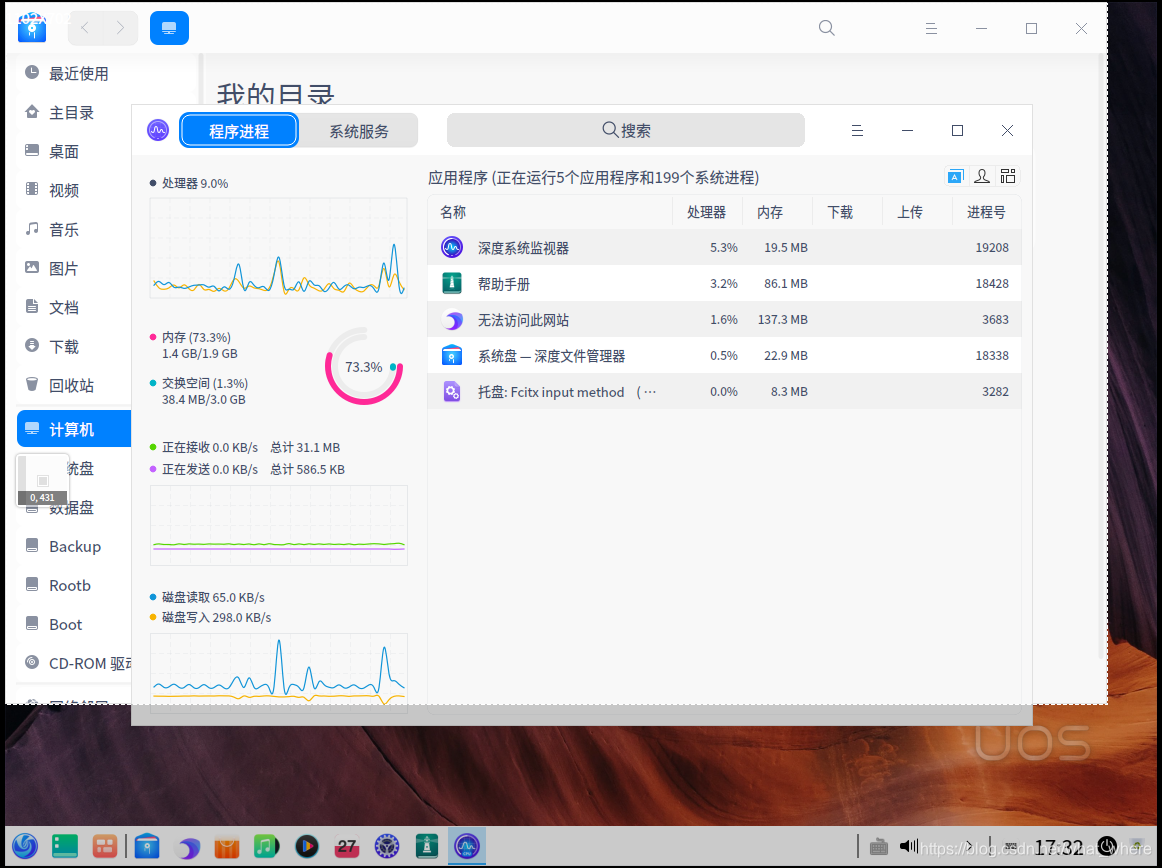Select 计算机 in the sidebar
The height and width of the screenshot is (868, 1162).
pos(74,428)
